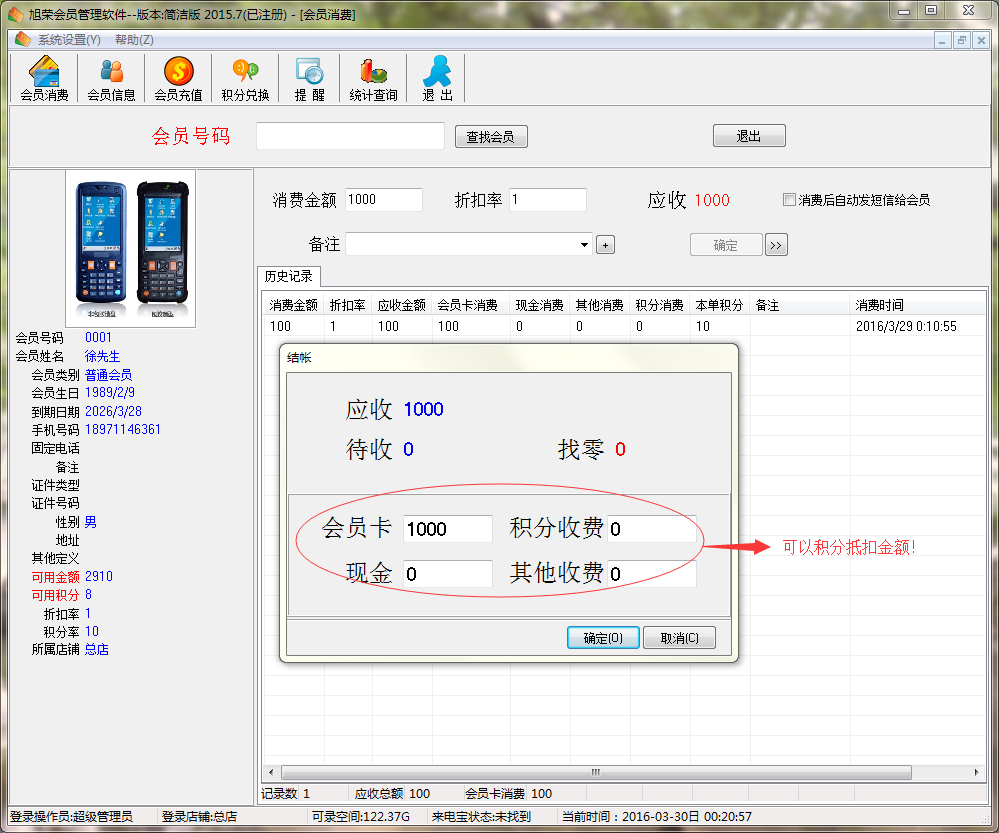
Task: Click the 查找会员 search button
Action: (491, 136)
